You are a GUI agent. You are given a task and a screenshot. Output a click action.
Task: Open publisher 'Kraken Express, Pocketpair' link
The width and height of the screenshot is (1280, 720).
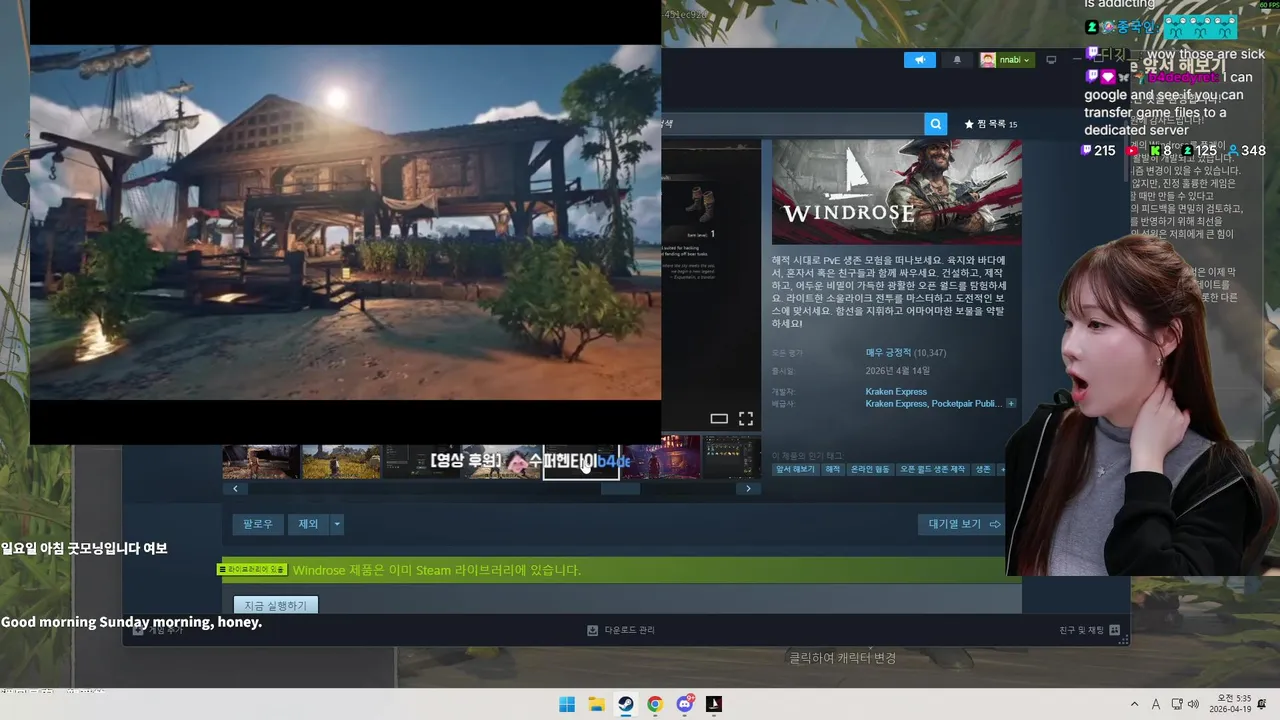click(933, 404)
